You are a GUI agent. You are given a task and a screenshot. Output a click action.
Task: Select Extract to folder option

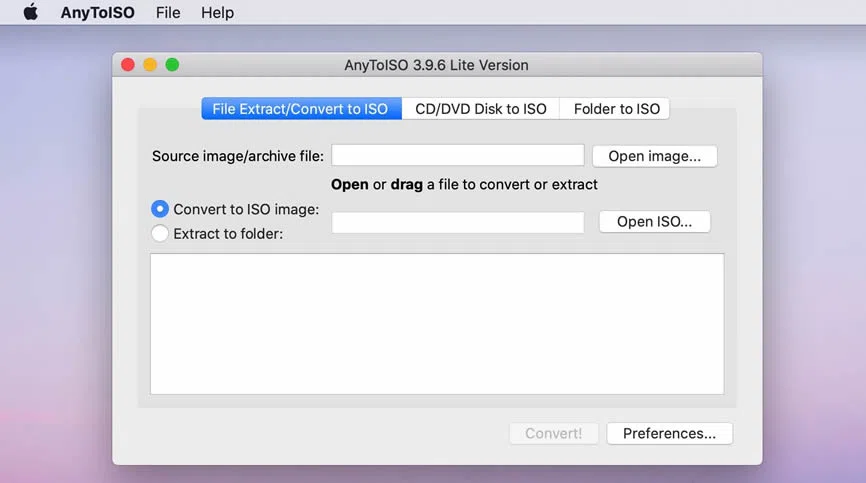(x=160, y=234)
